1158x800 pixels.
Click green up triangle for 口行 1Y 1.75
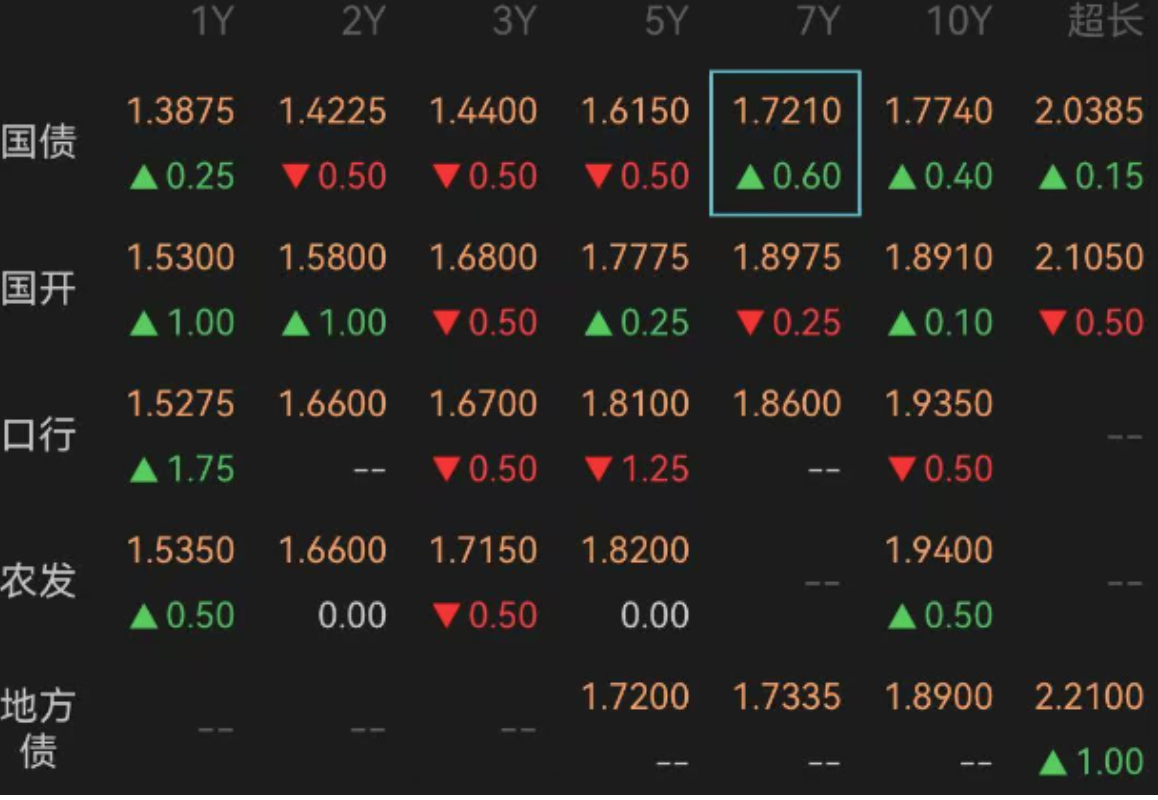[x=144, y=470]
